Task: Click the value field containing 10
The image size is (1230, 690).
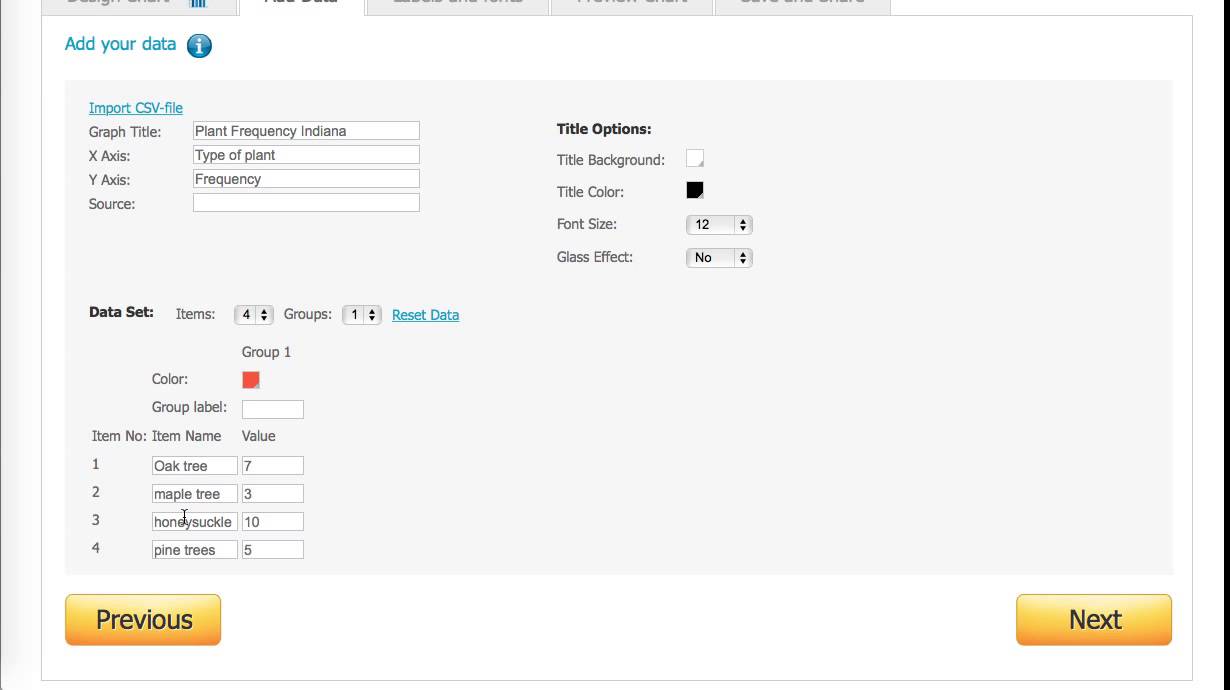Action: [x=273, y=522]
